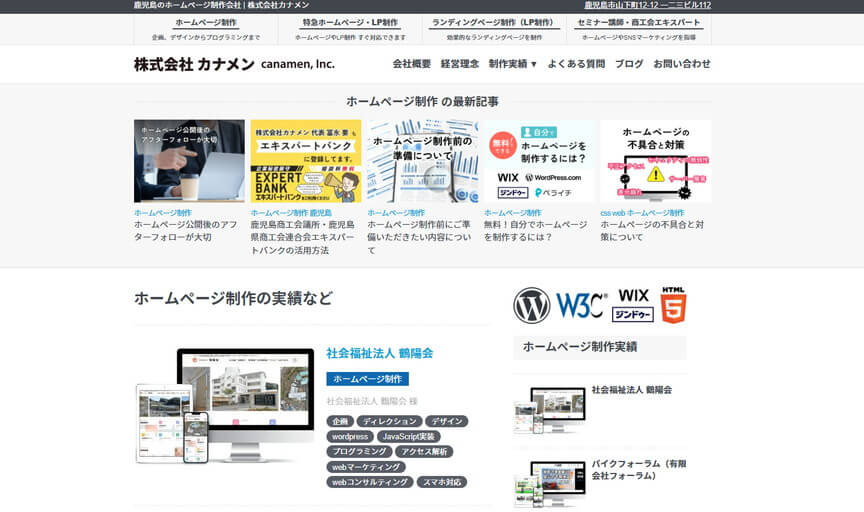This screenshot has height=512, width=864.
Task: Click article title 鹿児島商工会議所 エキスパートバンクの活用方法
Action: point(303,237)
